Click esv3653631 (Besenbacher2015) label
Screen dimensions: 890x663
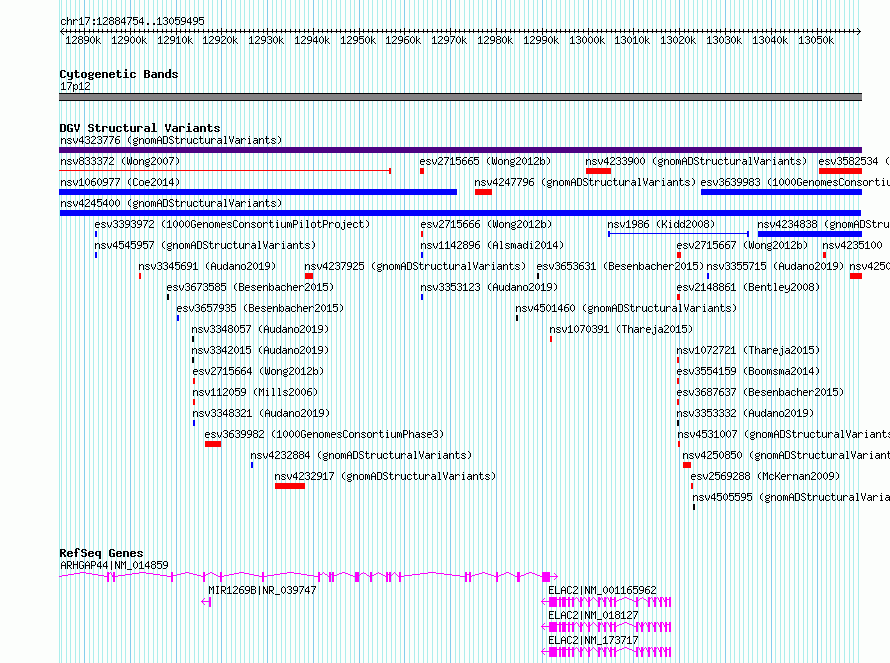point(620,266)
